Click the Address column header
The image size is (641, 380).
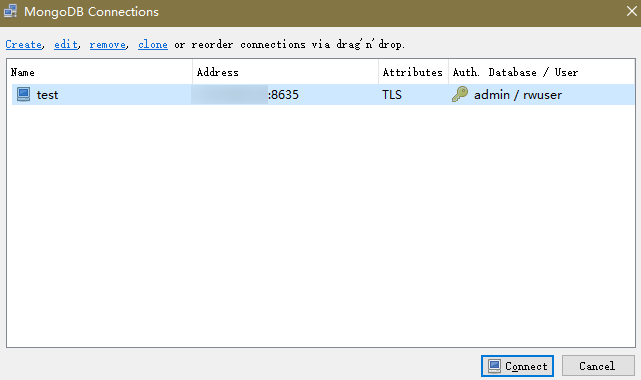(x=285, y=72)
